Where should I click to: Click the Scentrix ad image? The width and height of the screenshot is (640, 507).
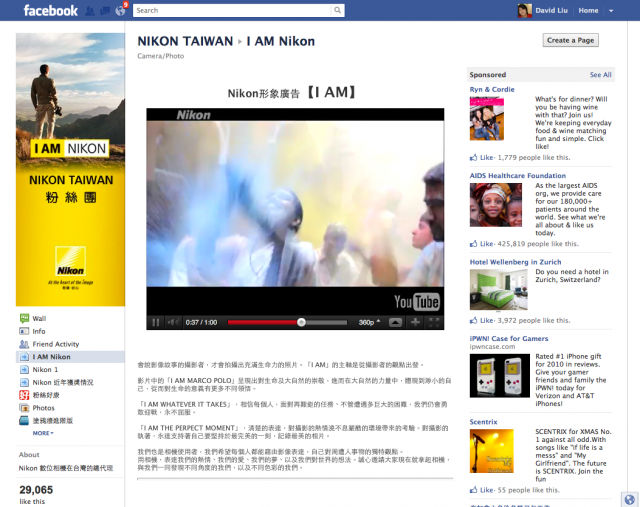pyautogui.click(x=491, y=451)
